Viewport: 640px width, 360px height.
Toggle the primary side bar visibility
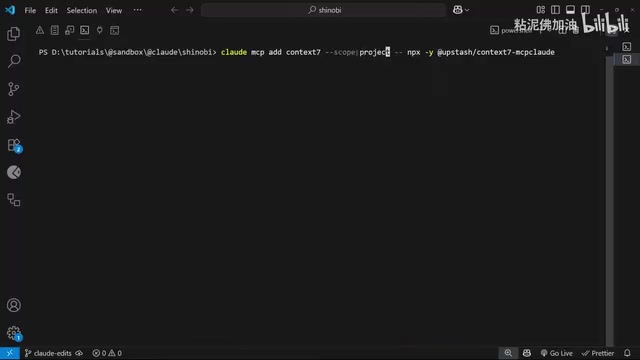555,10
